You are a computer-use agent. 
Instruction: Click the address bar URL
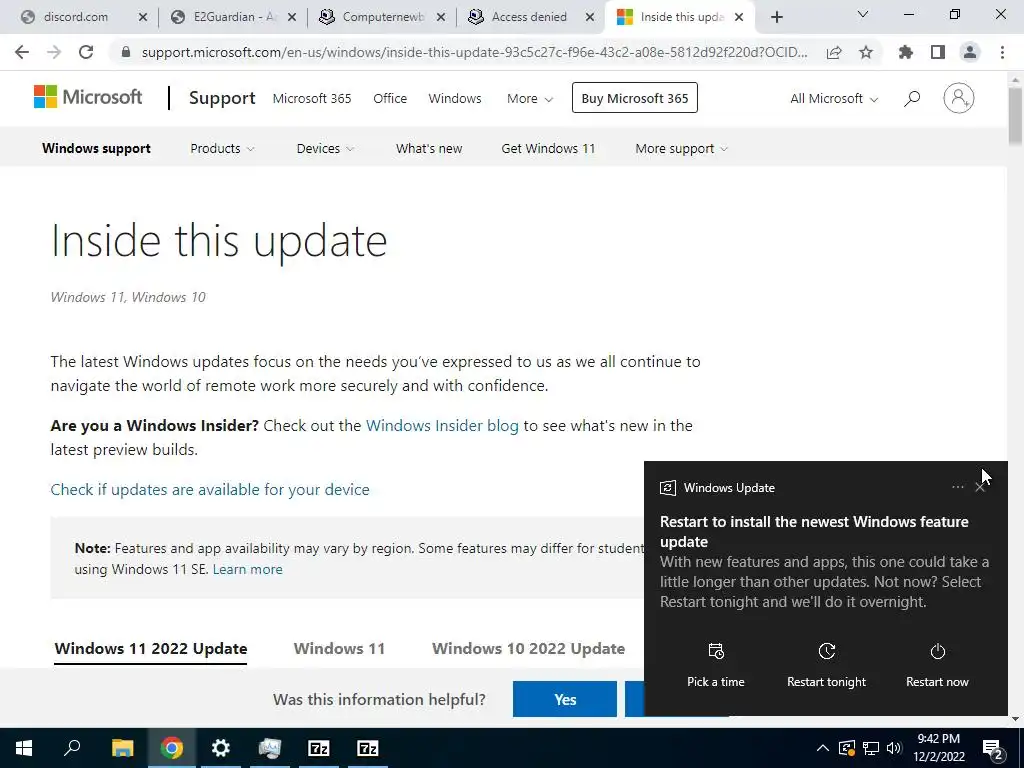coord(475,52)
